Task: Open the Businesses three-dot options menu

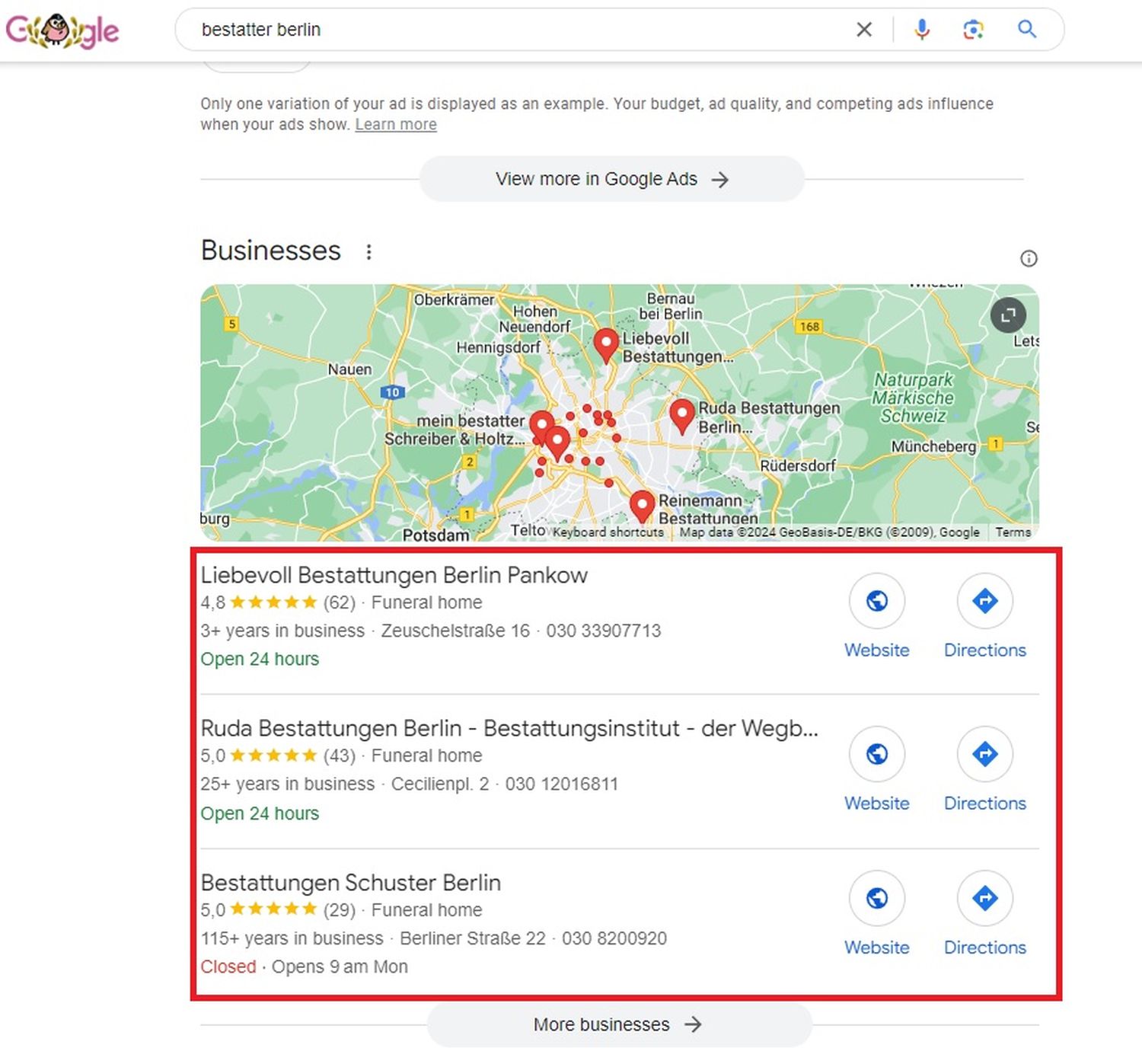Action: tap(368, 252)
